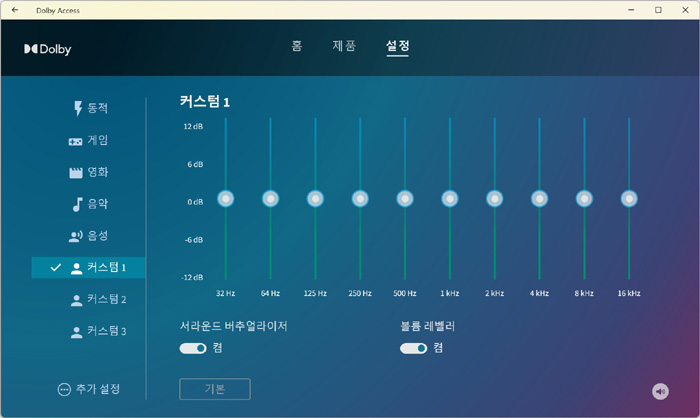700x418 pixels.
Task: Select the 설정 tab
Action: point(397,46)
